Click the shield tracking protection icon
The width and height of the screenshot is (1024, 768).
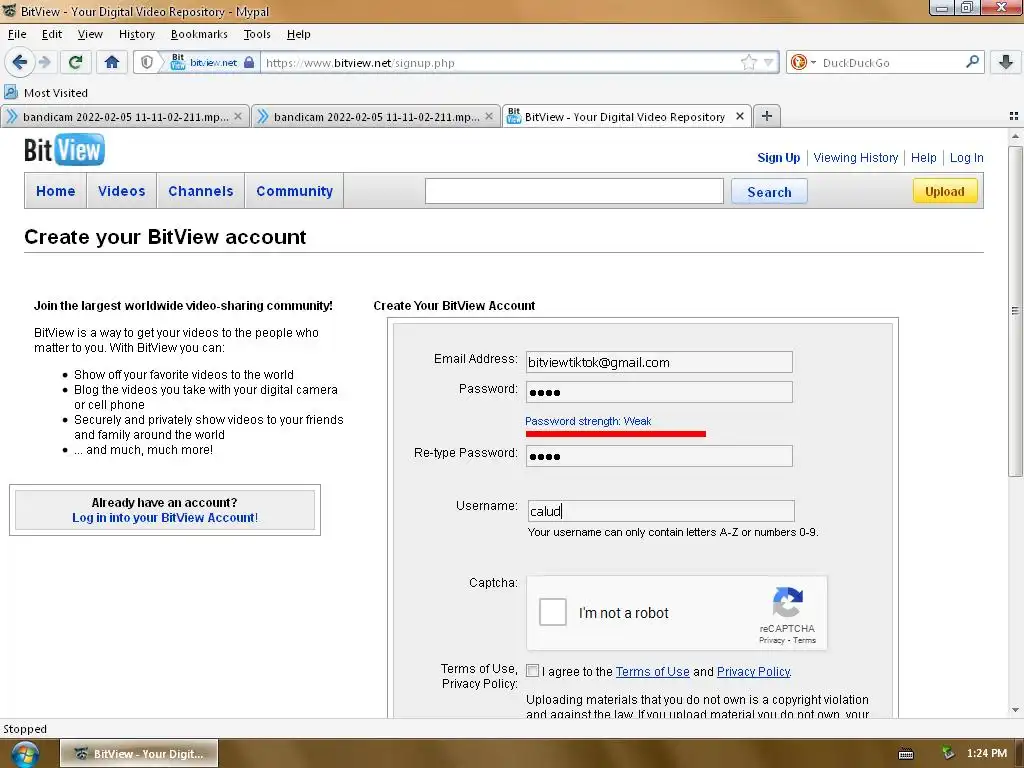coord(147,62)
